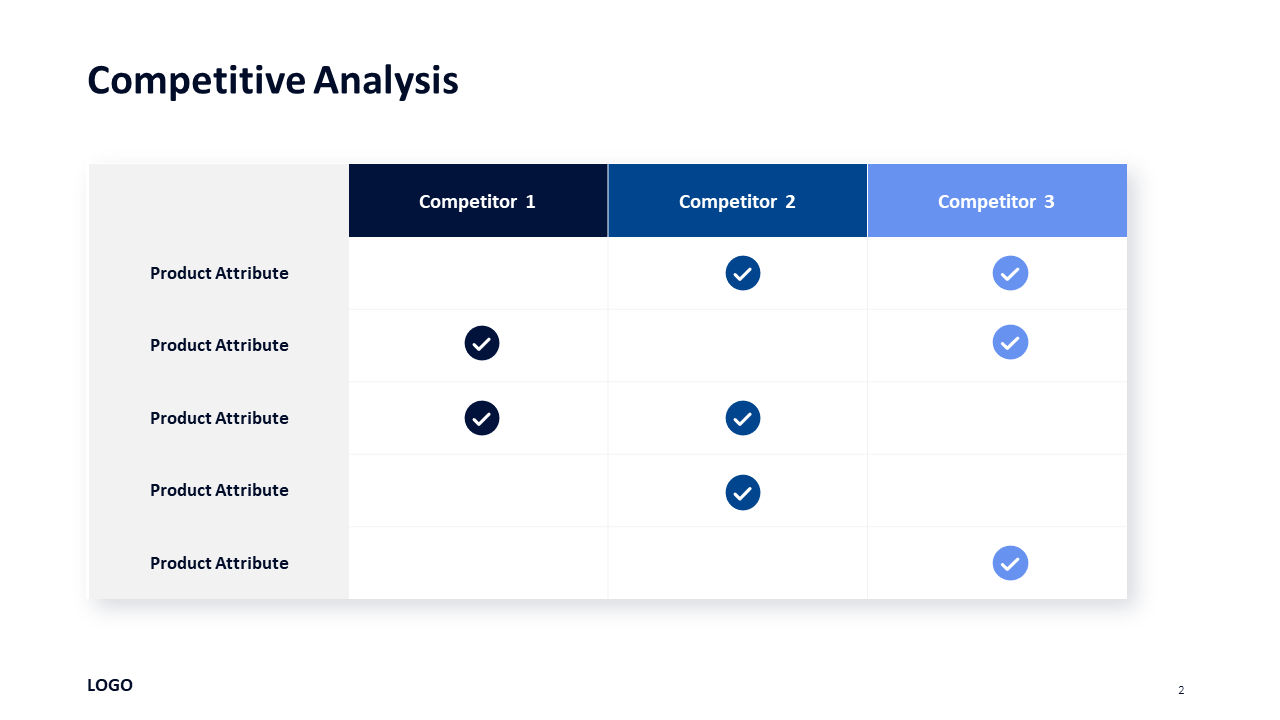Select the Competitor 2 checkmark in the third row
1280x720 pixels.
(743, 418)
